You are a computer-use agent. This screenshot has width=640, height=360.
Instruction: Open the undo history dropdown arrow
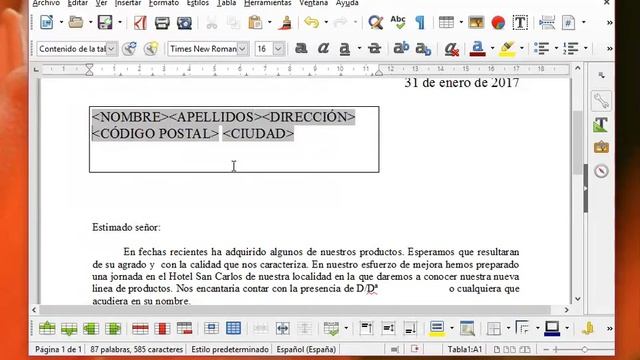pyautogui.click(x=326, y=22)
